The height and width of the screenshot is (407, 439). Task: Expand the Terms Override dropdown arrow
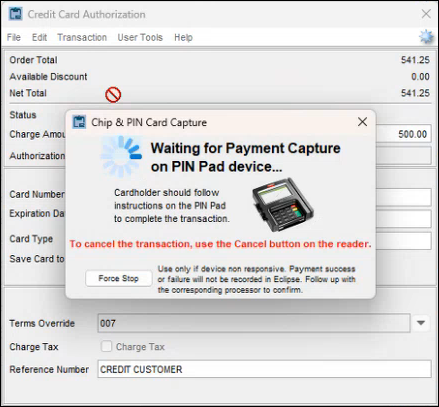421,323
